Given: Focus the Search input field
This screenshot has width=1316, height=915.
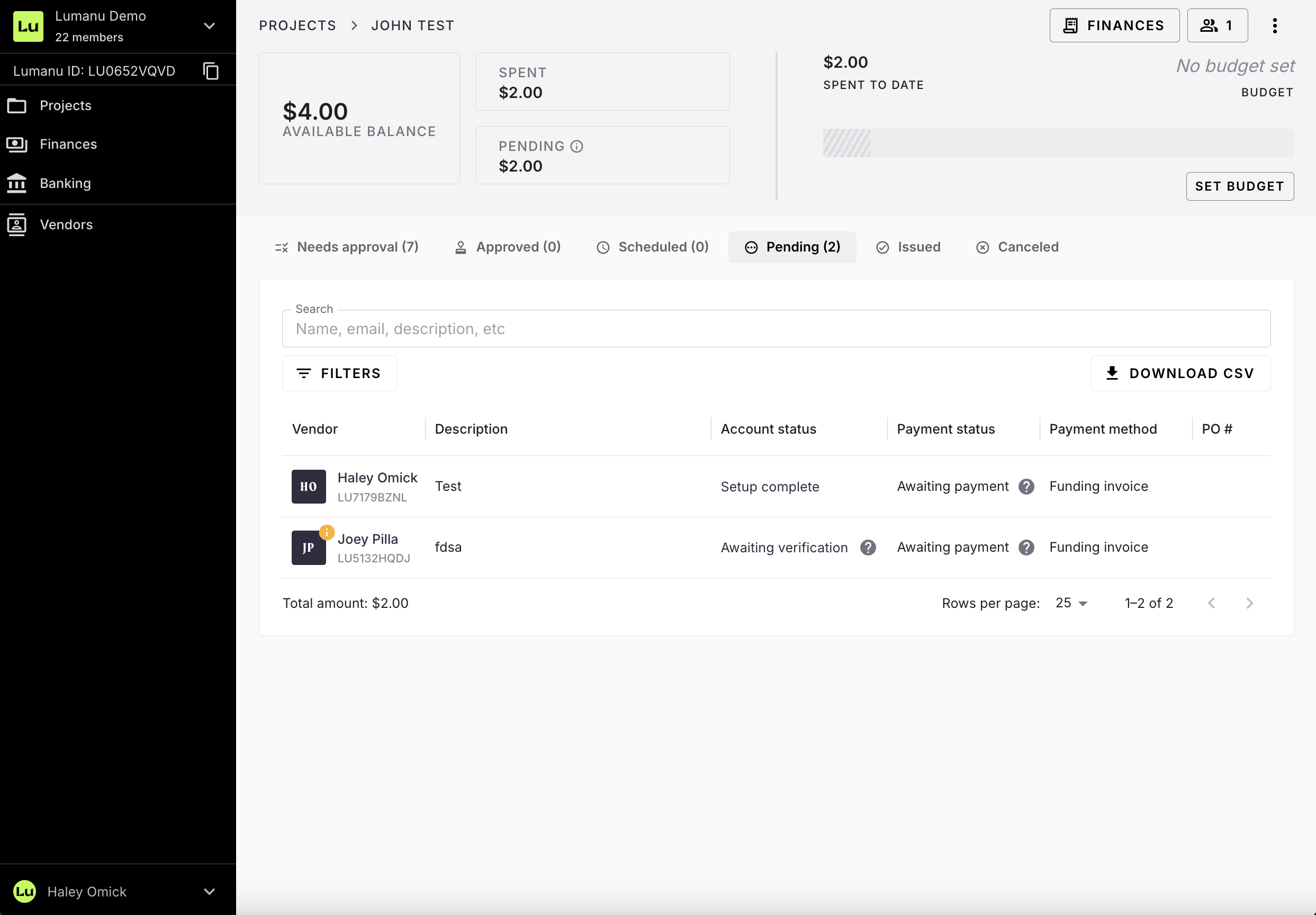Looking at the screenshot, I should pyautogui.click(x=776, y=329).
